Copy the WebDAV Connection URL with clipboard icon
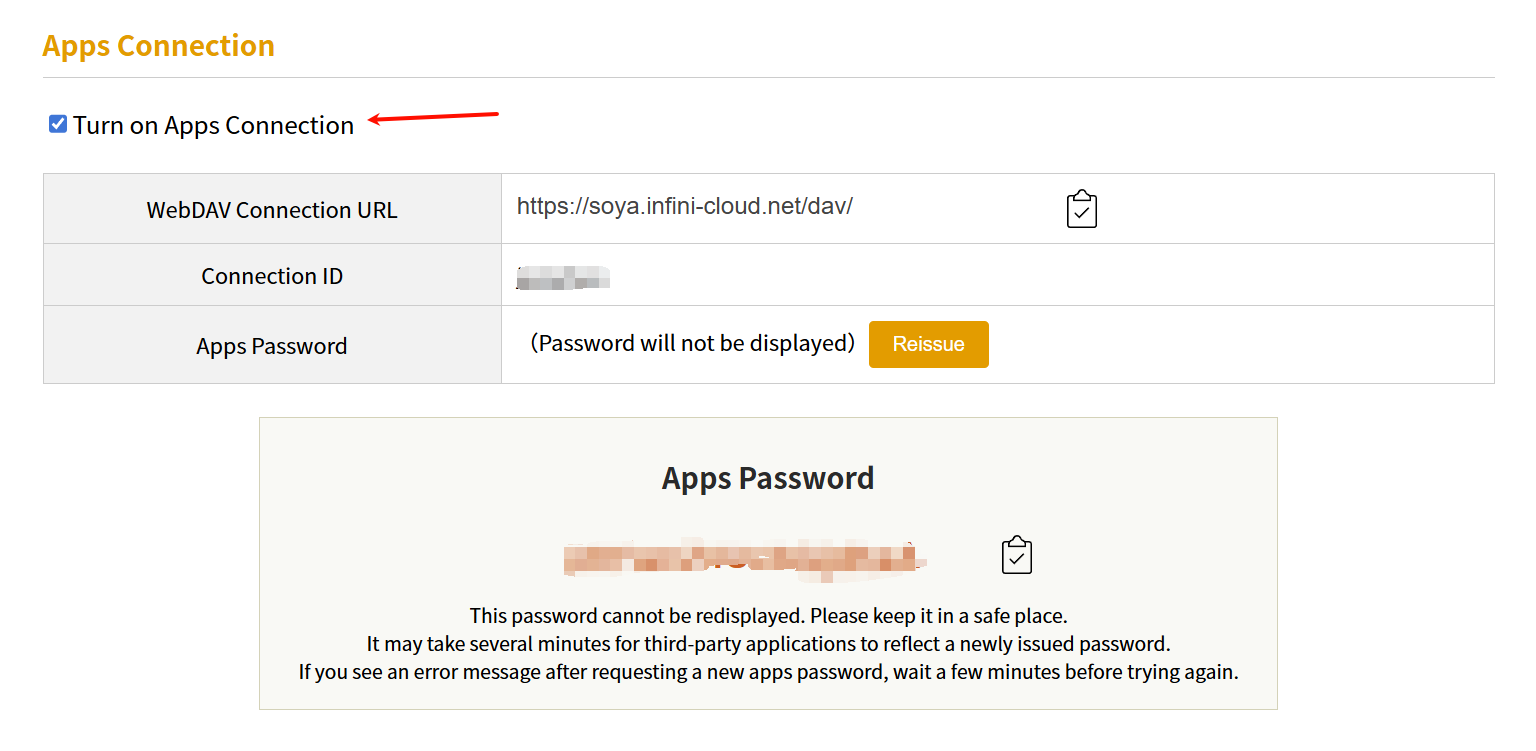The width and height of the screenshot is (1536, 751). (x=1082, y=209)
